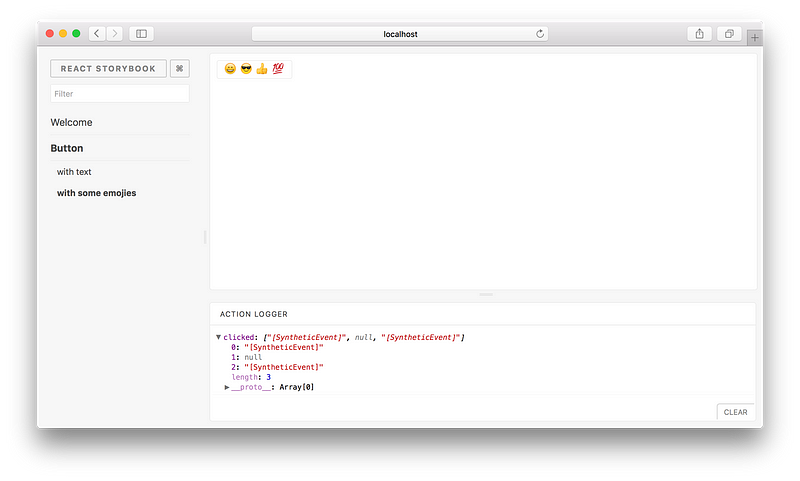Click the Safari back navigation arrow
This screenshot has width=800, height=481.
click(97, 34)
